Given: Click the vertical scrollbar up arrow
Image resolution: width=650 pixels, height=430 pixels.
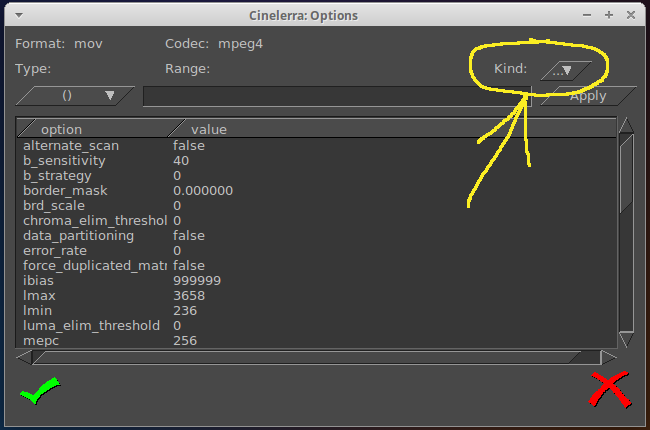Looking at the screenshot, I should point(626,126).
